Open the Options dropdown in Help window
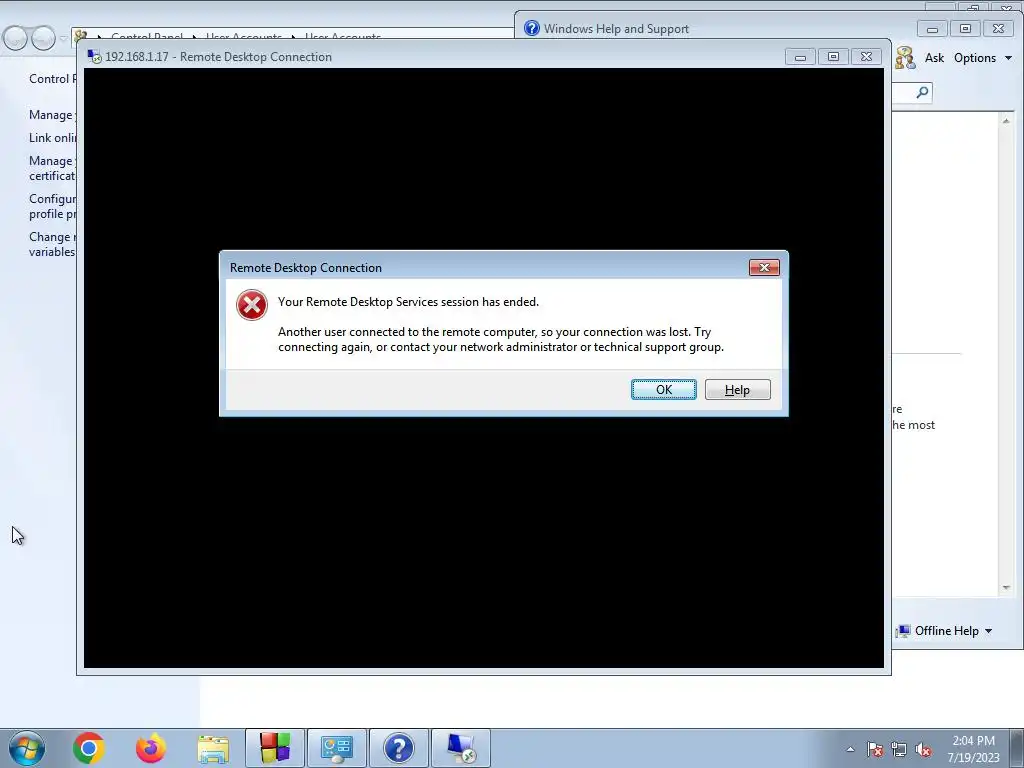This screenshot has height=768, width=1024. (982, 57)
